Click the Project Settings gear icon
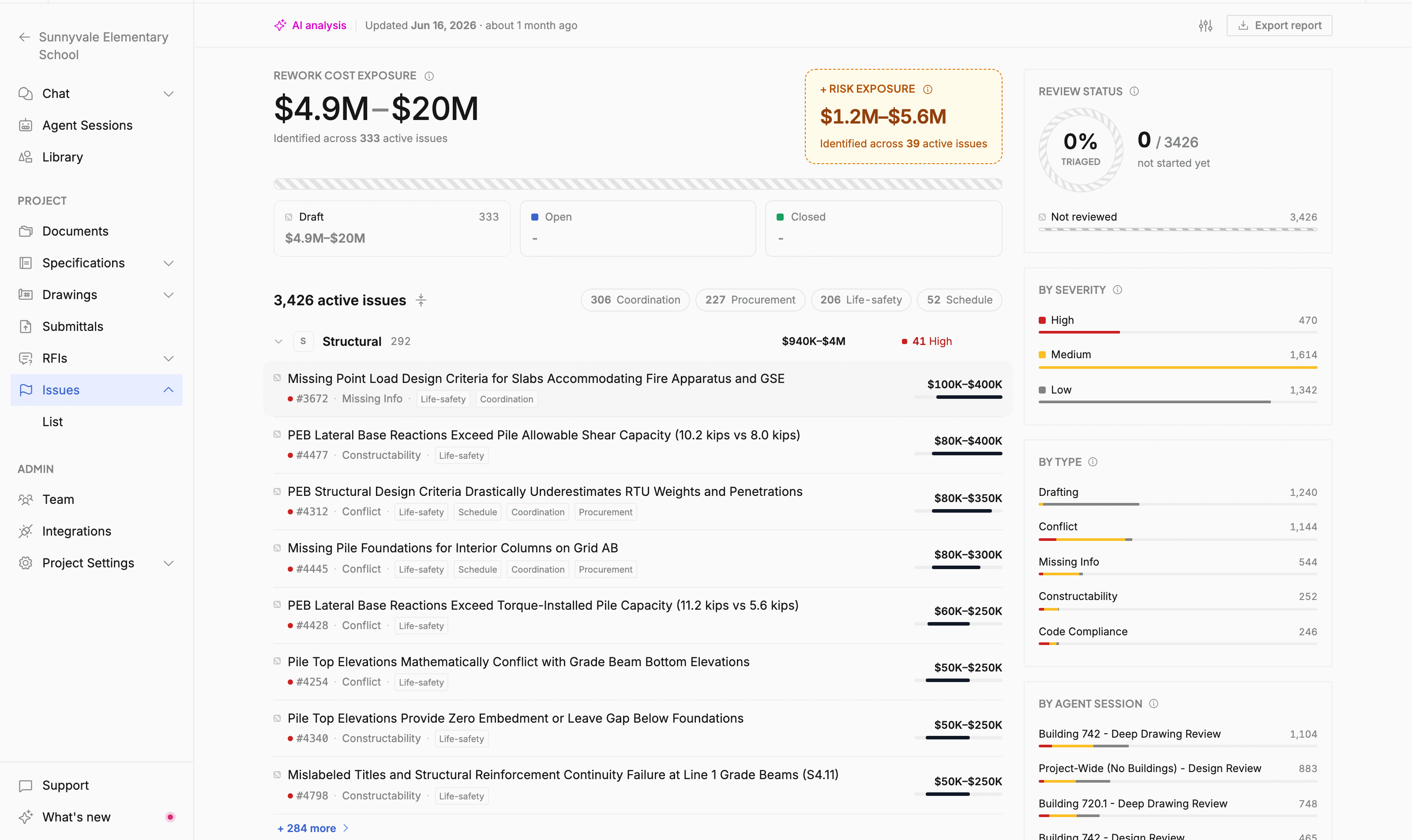1412x840 pixels. click(x=26, y=562)
